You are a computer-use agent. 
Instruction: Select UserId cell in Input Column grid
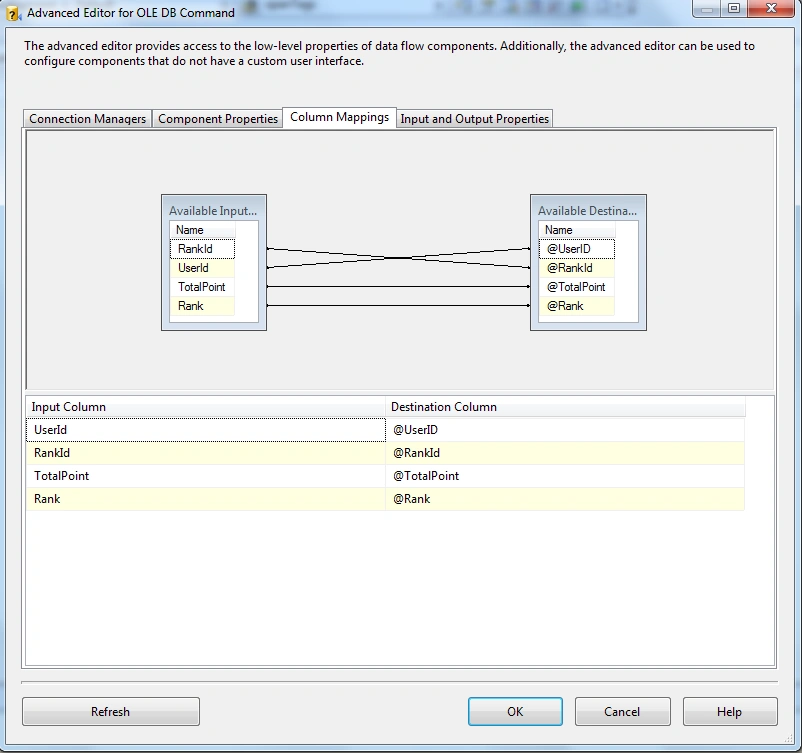click(x=206, y=430)
